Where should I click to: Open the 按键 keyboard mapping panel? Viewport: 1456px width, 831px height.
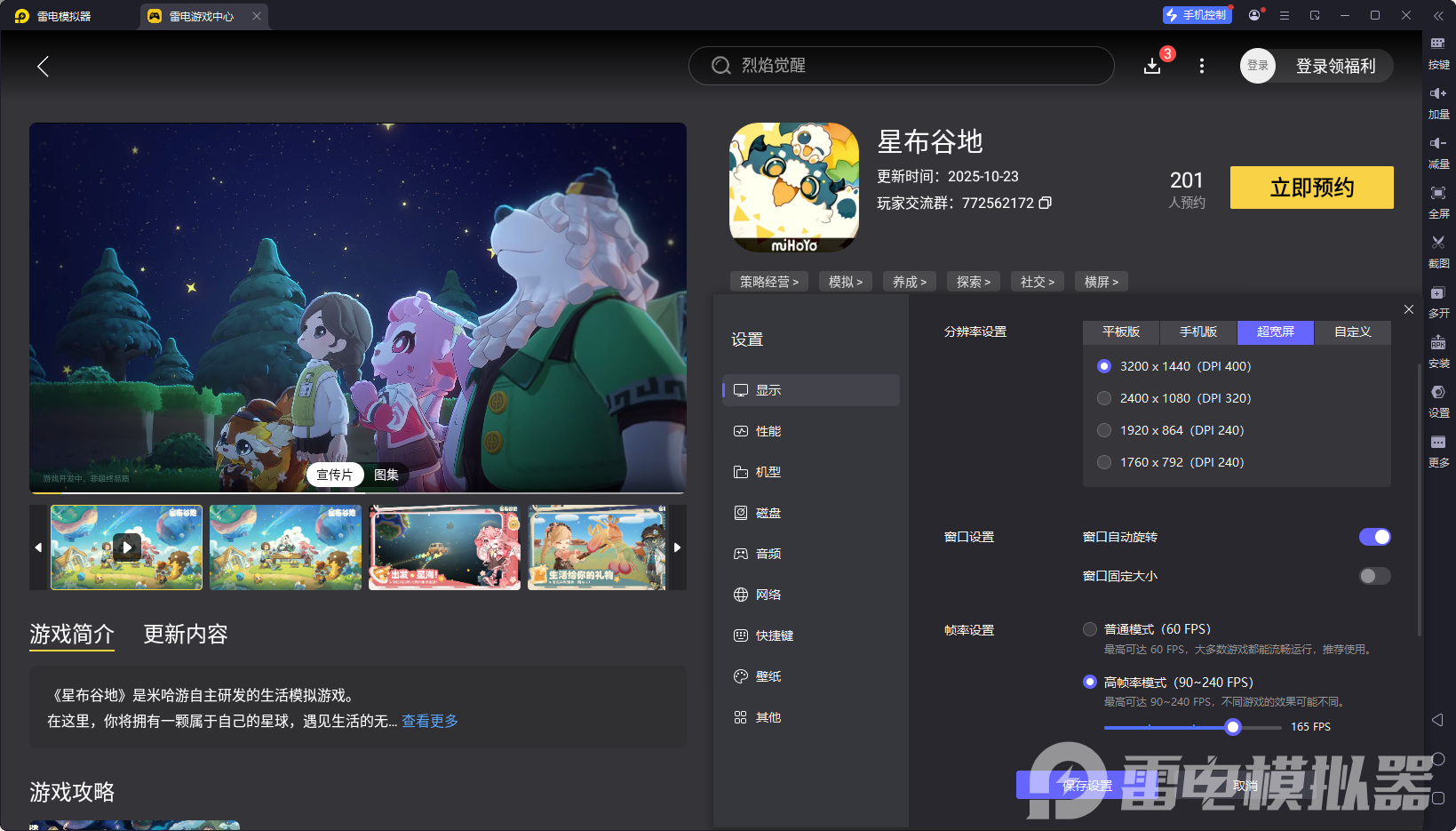point(1439,53)
